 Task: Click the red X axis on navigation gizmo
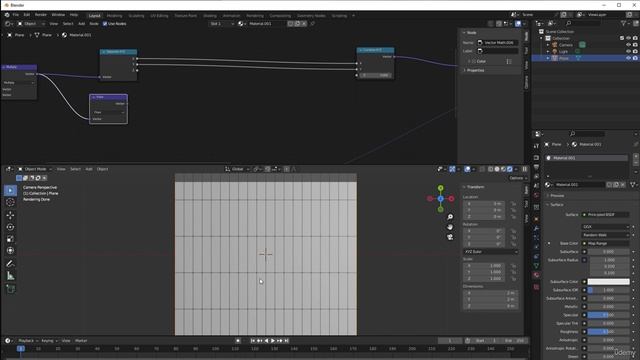click(451, 199)
